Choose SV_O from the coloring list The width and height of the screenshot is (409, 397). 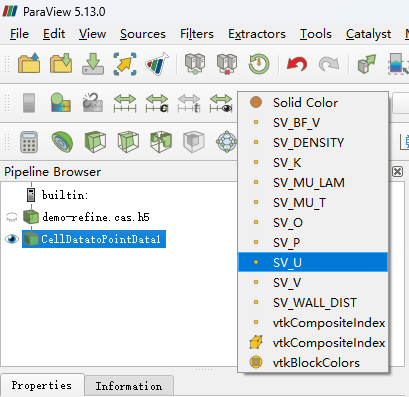[313, 222]
